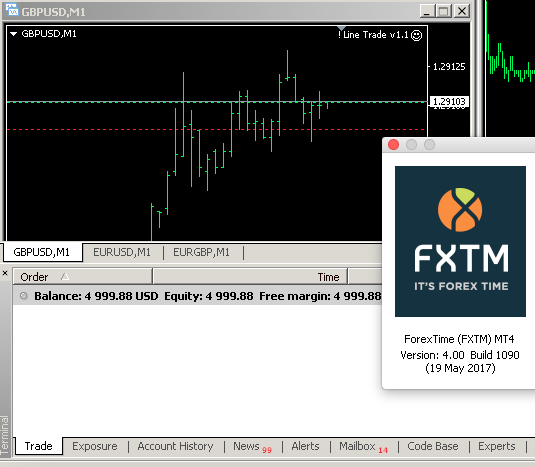This screenshot has height=467, width=535.
Task: Click the red dashed stop level line
Action: pyautogui.click(x=216, y=130)
